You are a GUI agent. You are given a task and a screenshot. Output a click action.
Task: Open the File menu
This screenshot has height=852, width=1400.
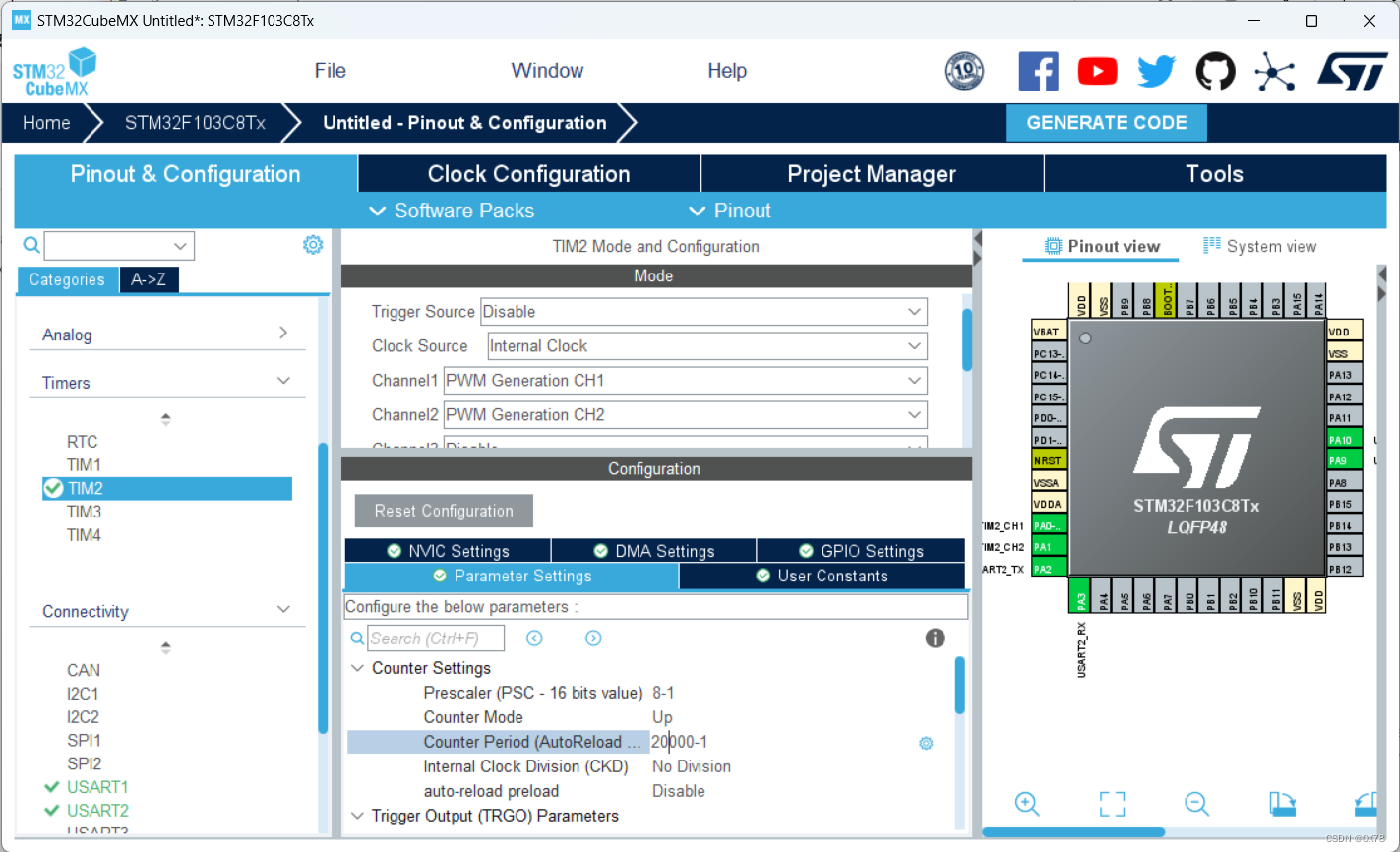tap(331, 71)
